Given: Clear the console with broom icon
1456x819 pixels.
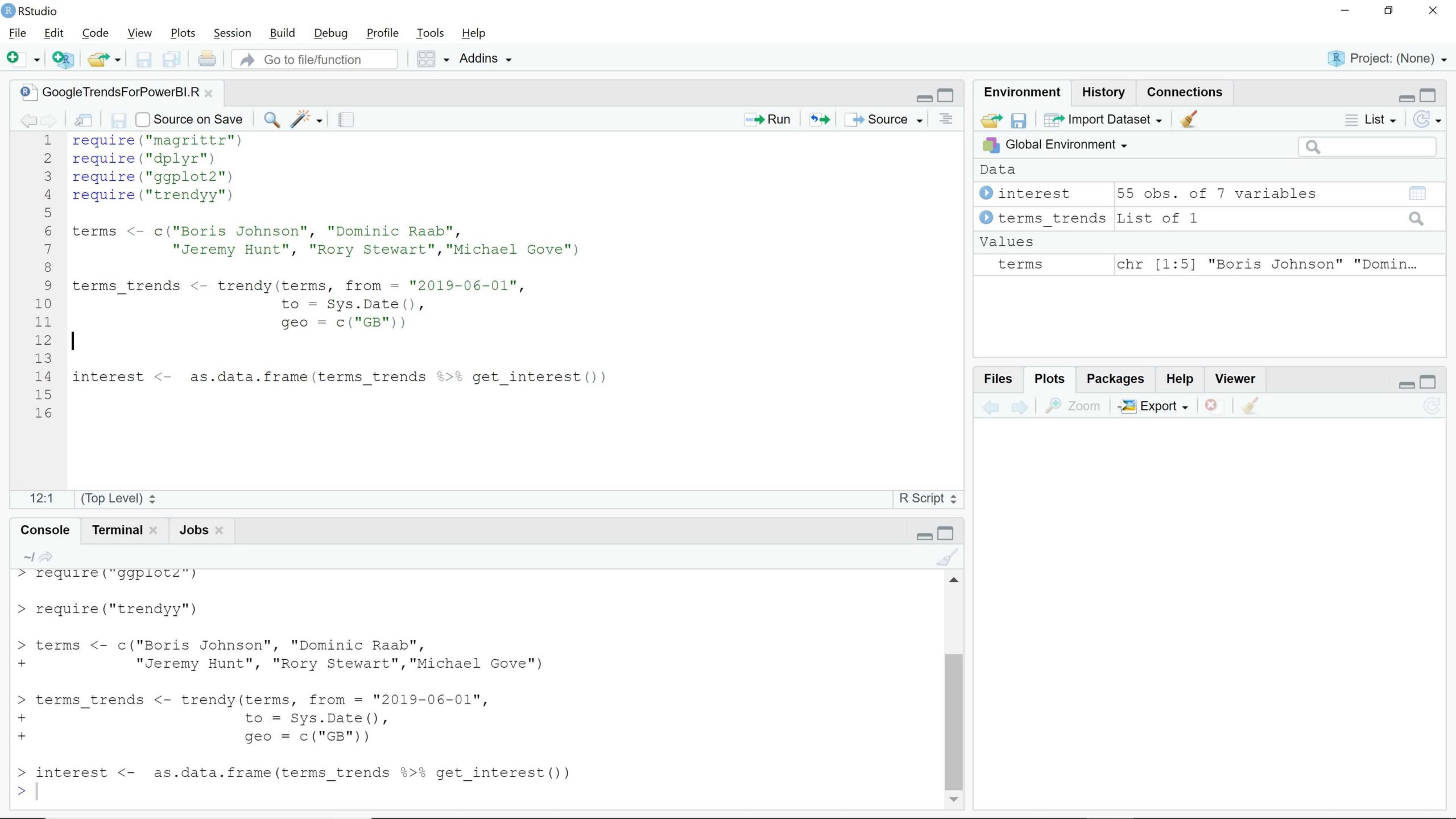Looking at the screenshot, I should (x=946, y=557).
